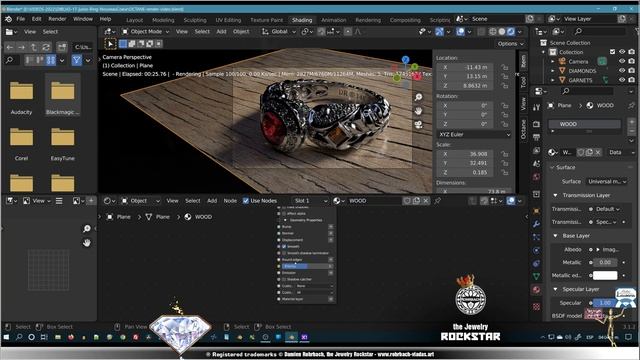Image resolution: width=640 pixels, height=360 pixels.
Task: Open the Tool properties tab icon
Action: (536, 107)
